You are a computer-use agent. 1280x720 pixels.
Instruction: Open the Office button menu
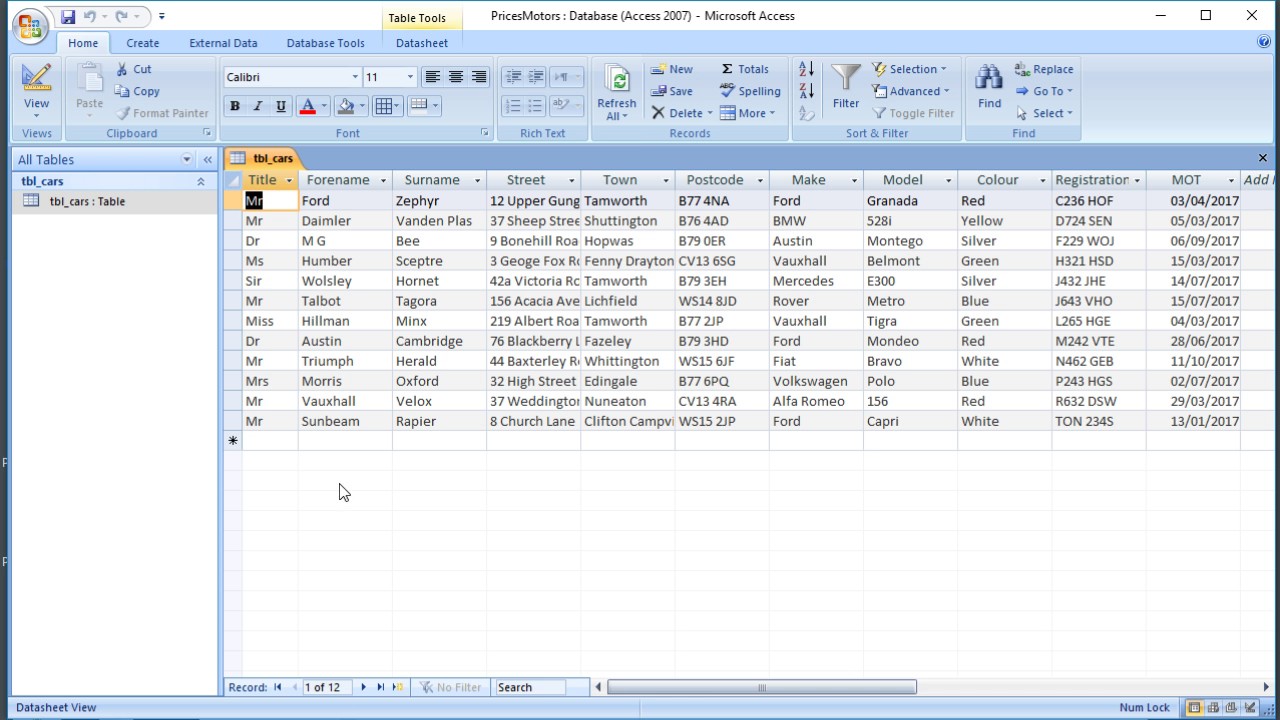[x=30, y=25]
